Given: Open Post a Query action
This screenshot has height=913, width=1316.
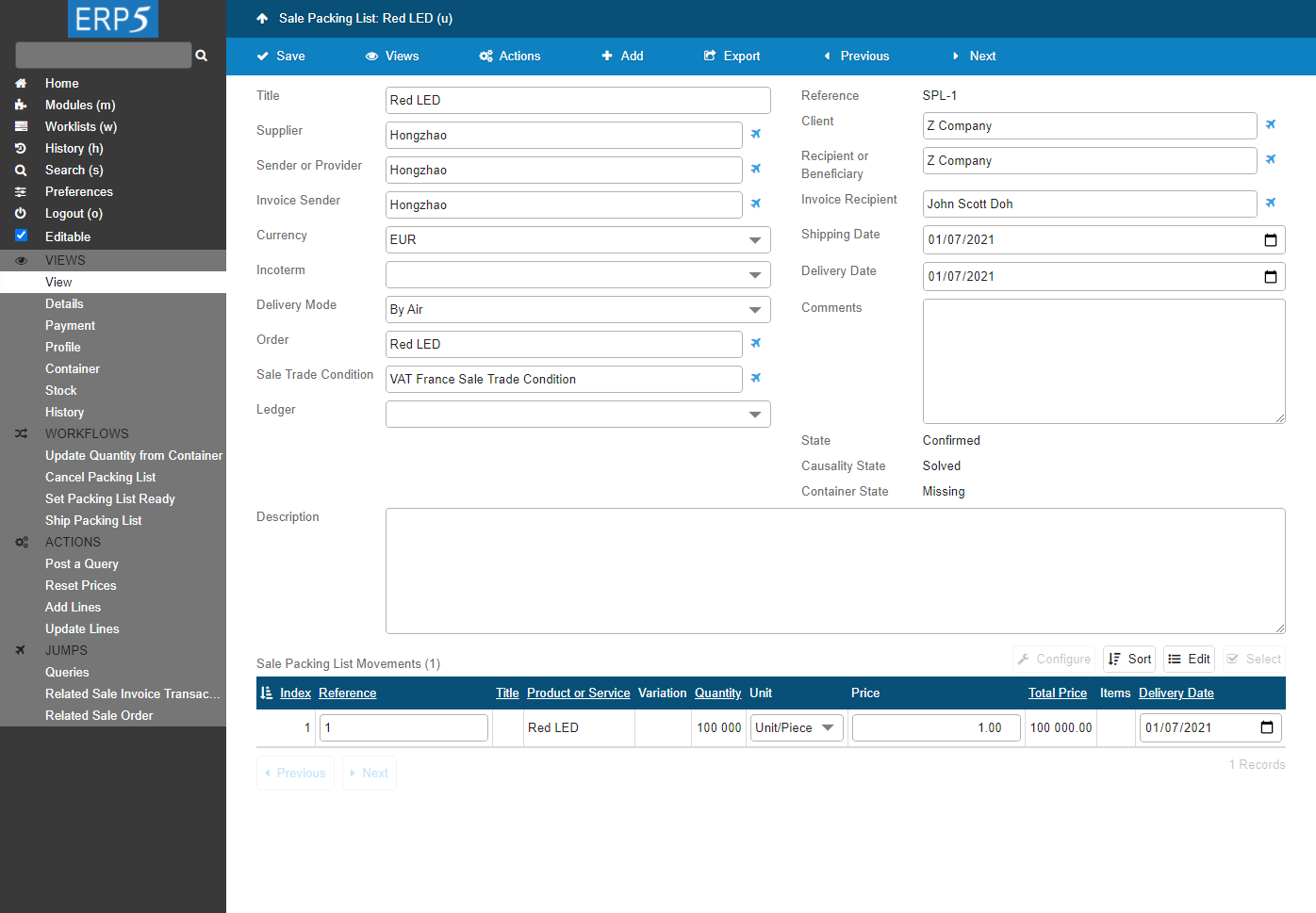Looking at the screenshot, I should click(82, 563).
